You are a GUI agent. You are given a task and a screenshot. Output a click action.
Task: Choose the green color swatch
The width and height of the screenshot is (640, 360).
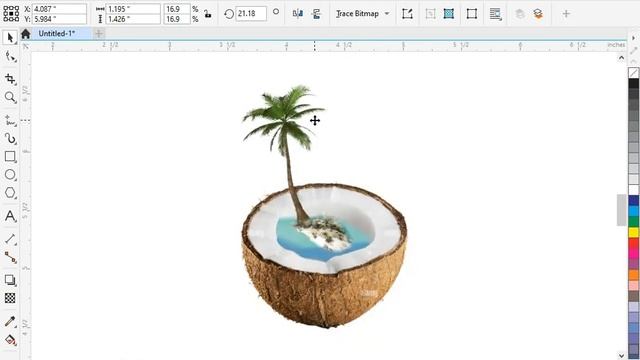coord(633,222)
